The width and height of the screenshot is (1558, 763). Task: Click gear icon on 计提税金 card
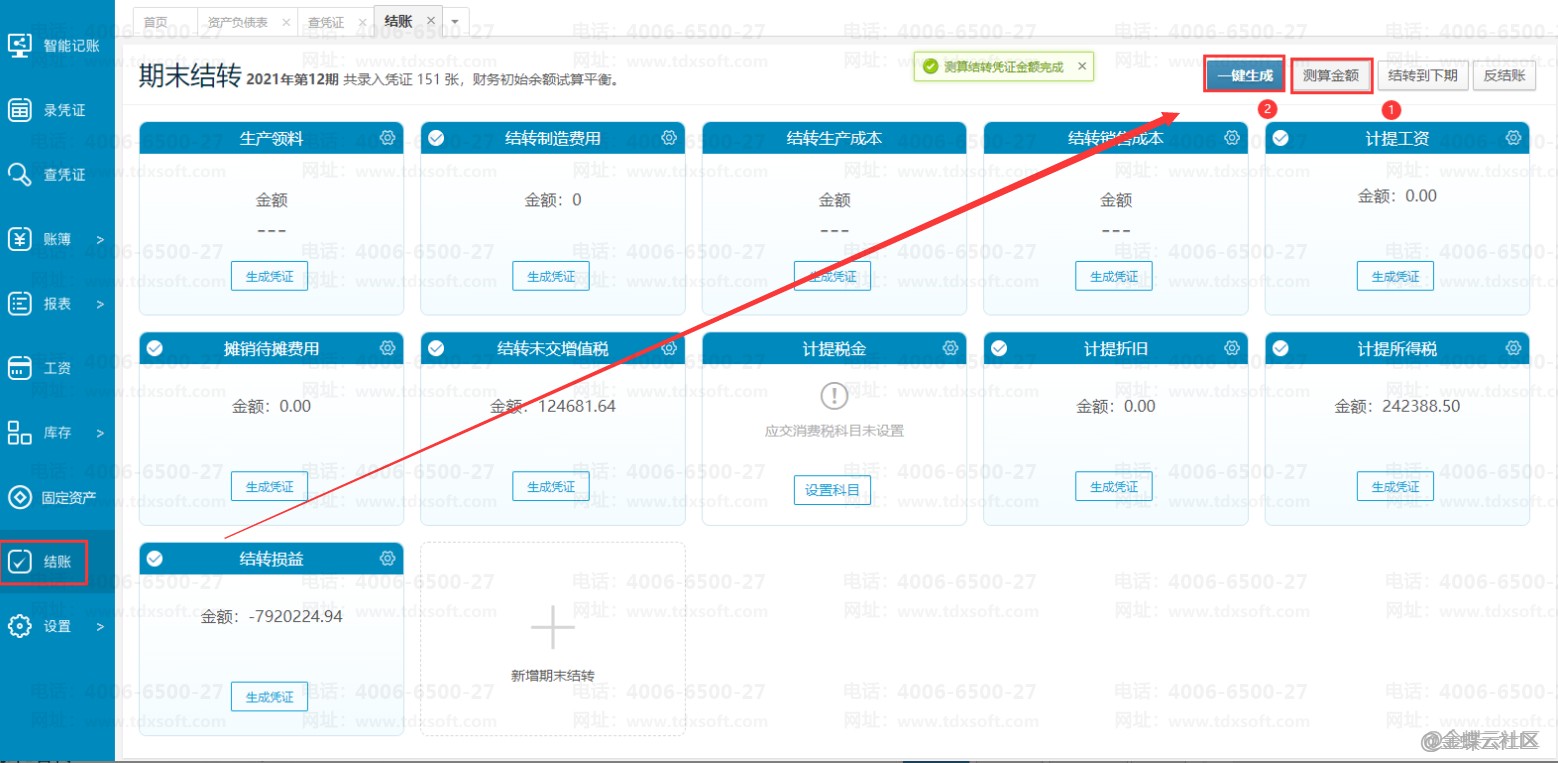point(951,348)
